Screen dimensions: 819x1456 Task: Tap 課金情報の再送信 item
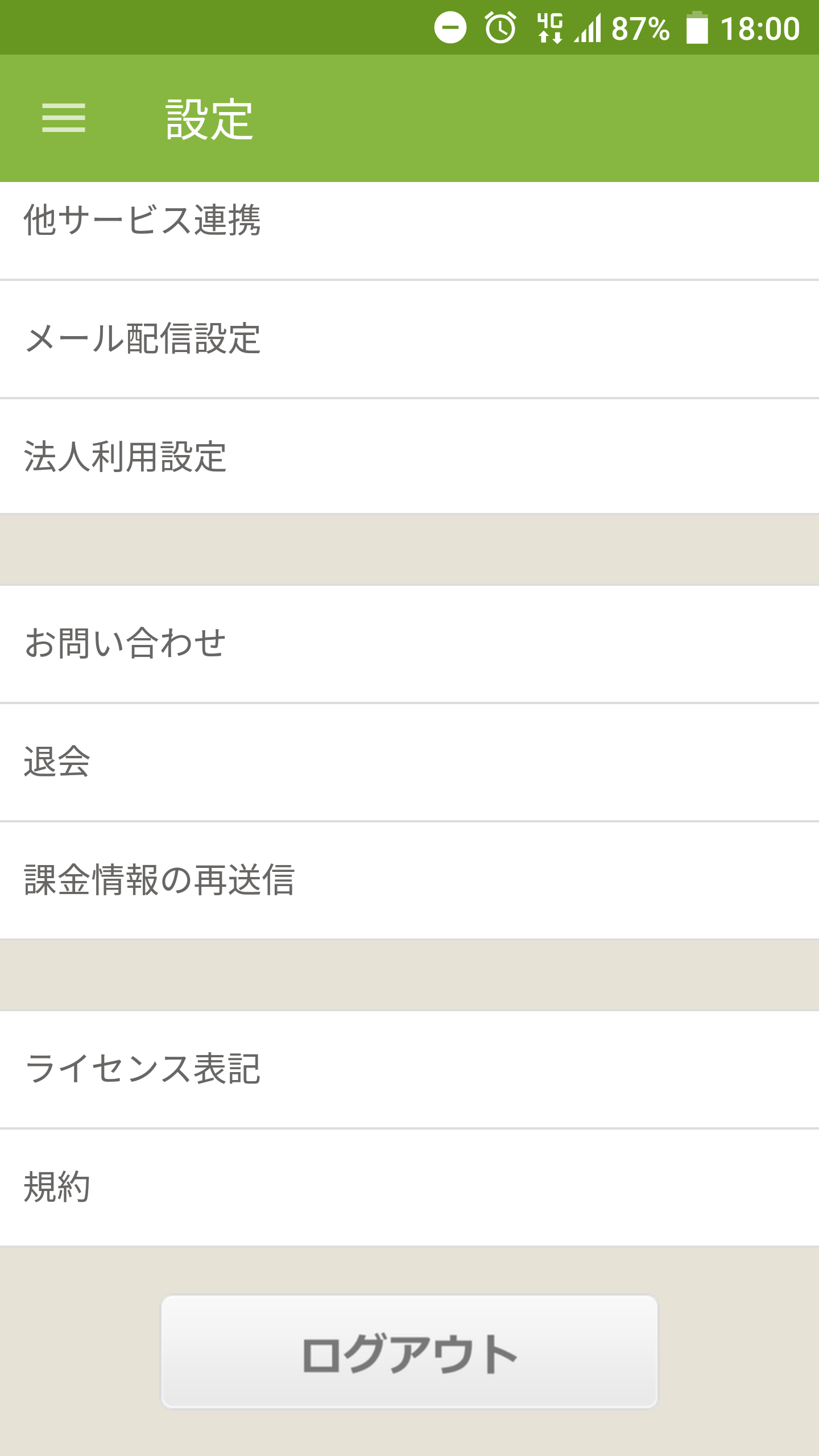409,880
